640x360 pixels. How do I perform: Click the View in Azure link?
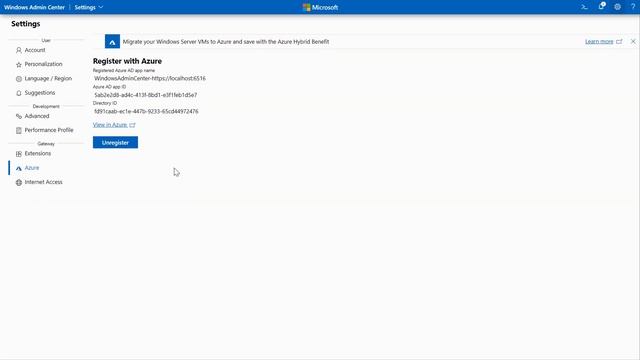(110, 125)
